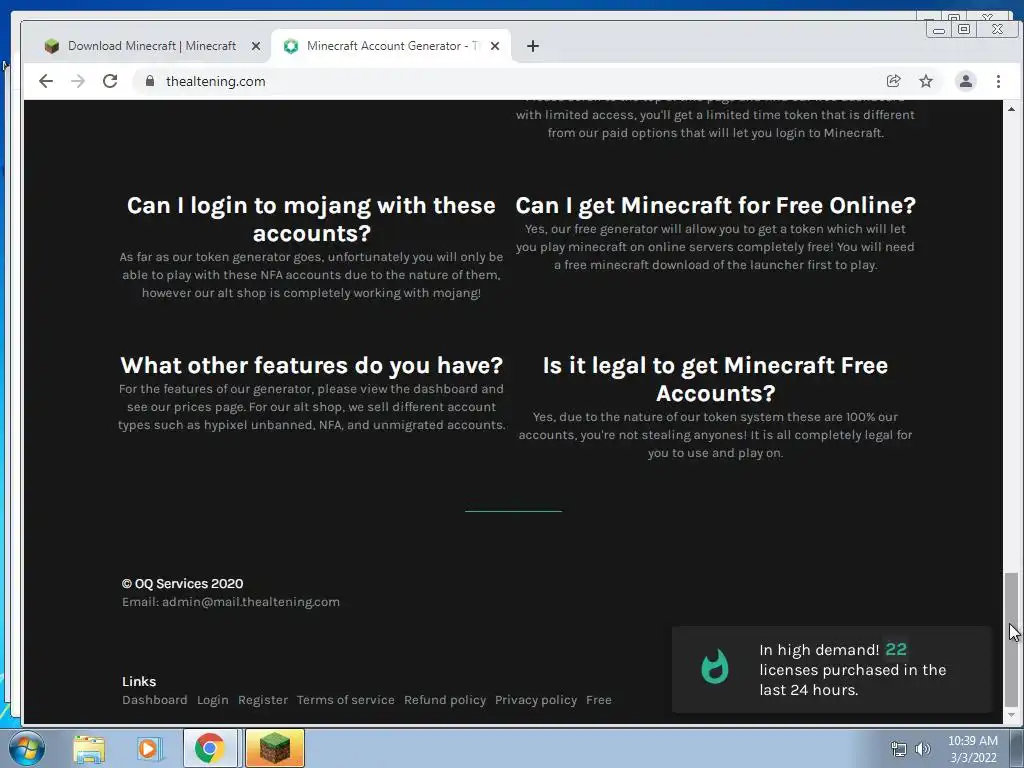This screenshot has width=1024, height=768.
Task: Open a new tab with the plus button
Action: pyautogui.click(x=533, y=46)
